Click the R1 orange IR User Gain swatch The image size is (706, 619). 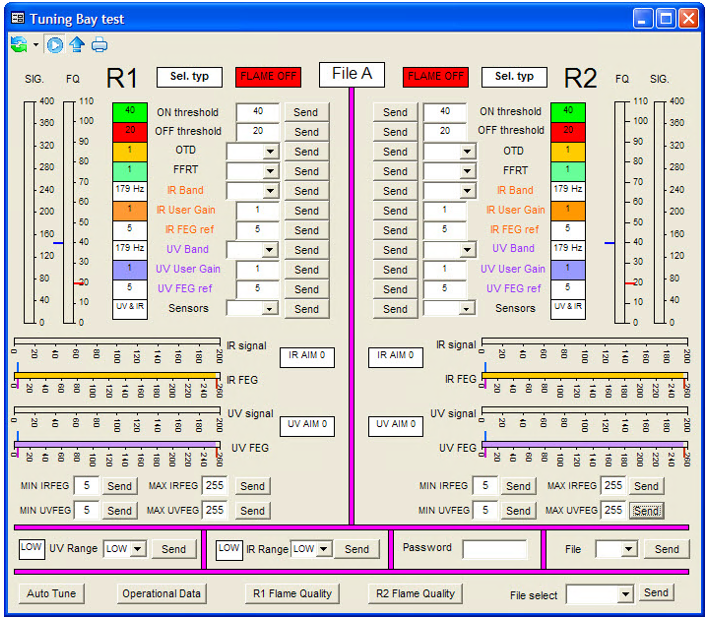tap(130, 211)
